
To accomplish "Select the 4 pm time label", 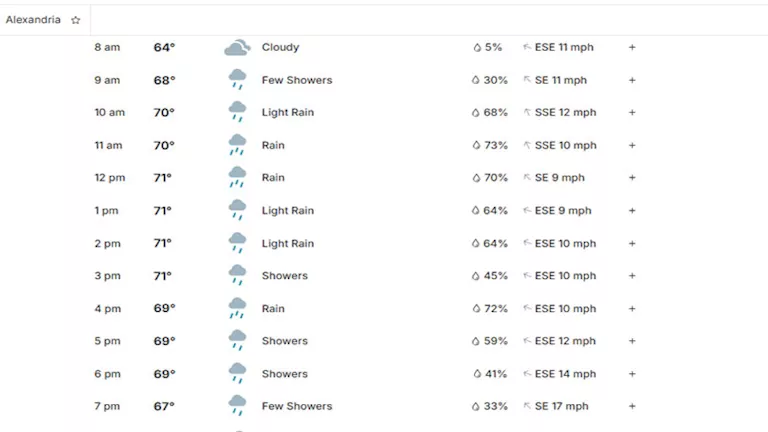I will point(108,309).
